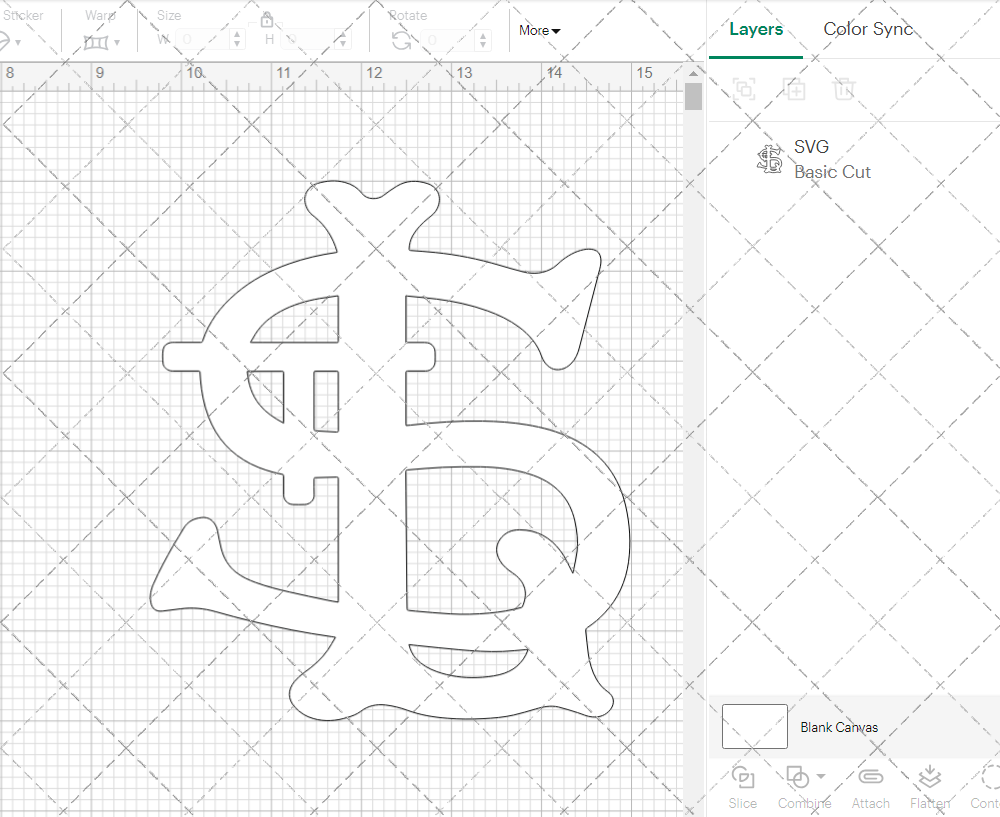The width and height of the screenshot is (1000, 817).
Task: Open the Warp dropdown
Action: pos(102,42)
